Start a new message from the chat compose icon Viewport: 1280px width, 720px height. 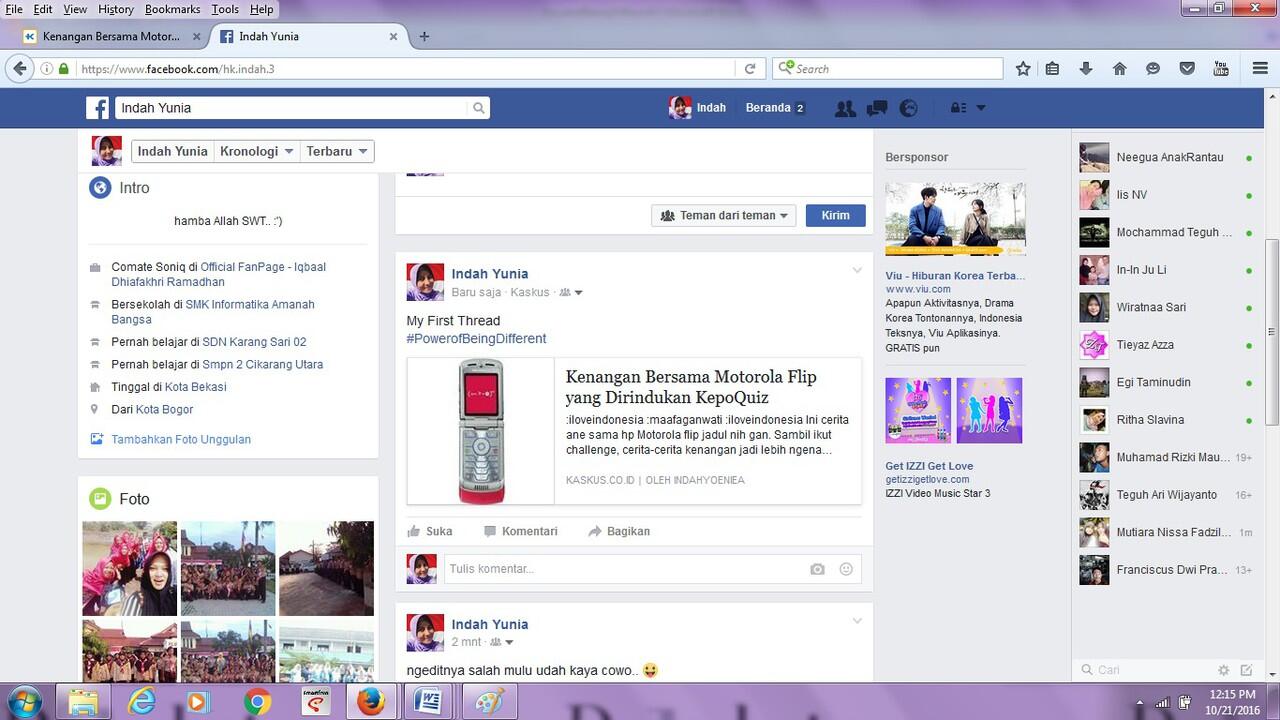1246,670
